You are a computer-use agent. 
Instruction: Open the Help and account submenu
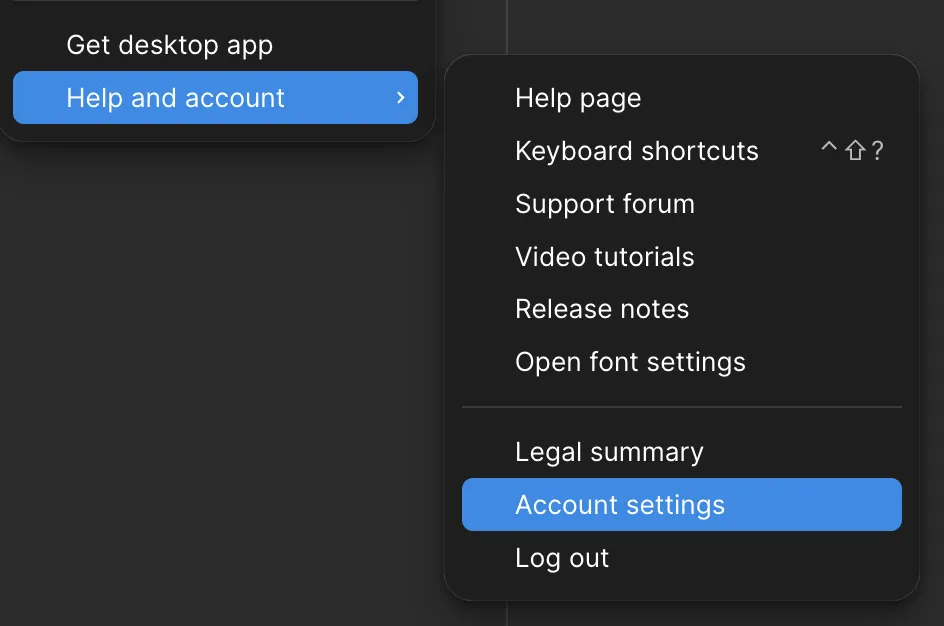coord(175,98)
